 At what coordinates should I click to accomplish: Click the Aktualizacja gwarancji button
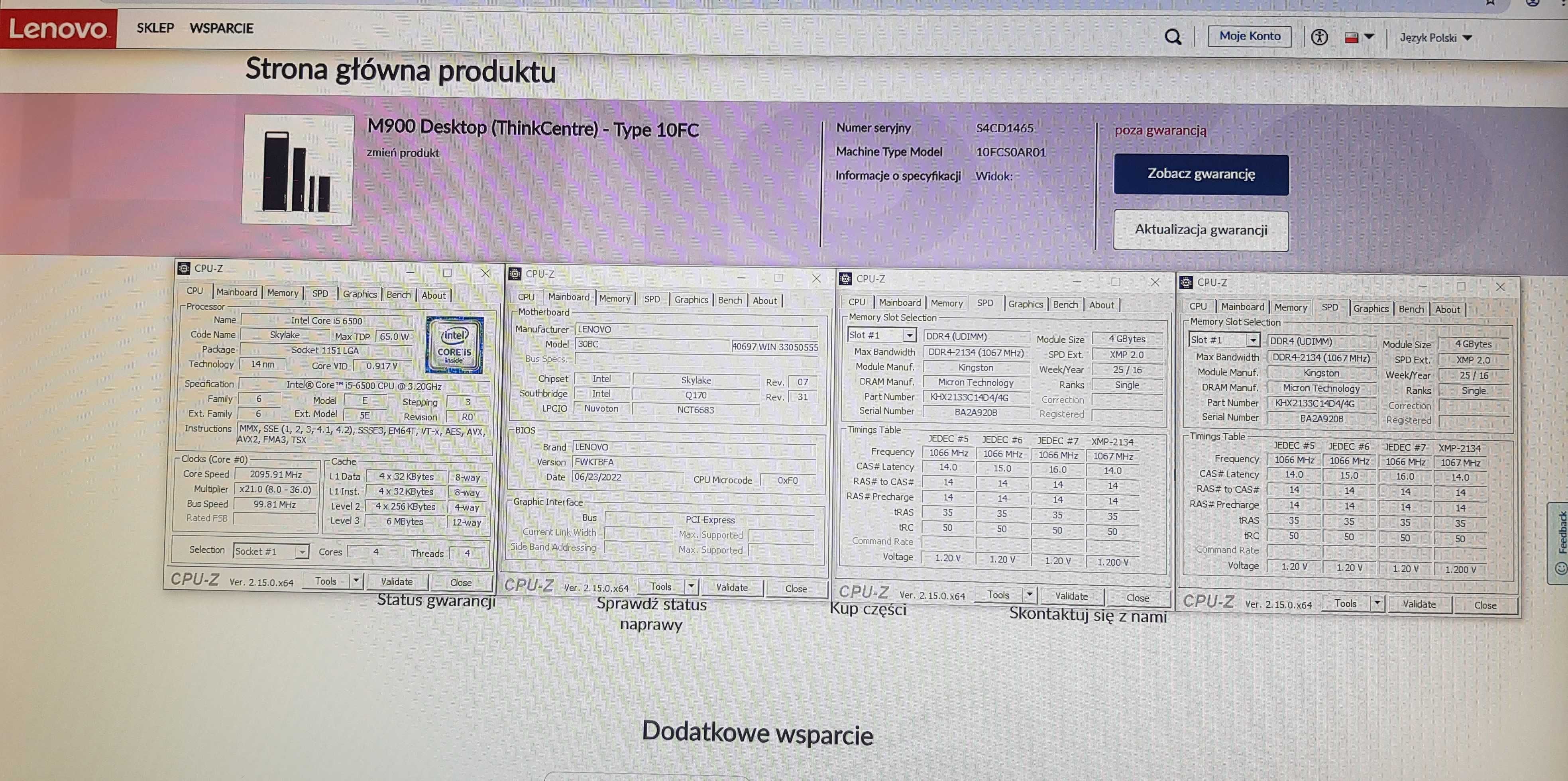click(x=1201, y=230)
